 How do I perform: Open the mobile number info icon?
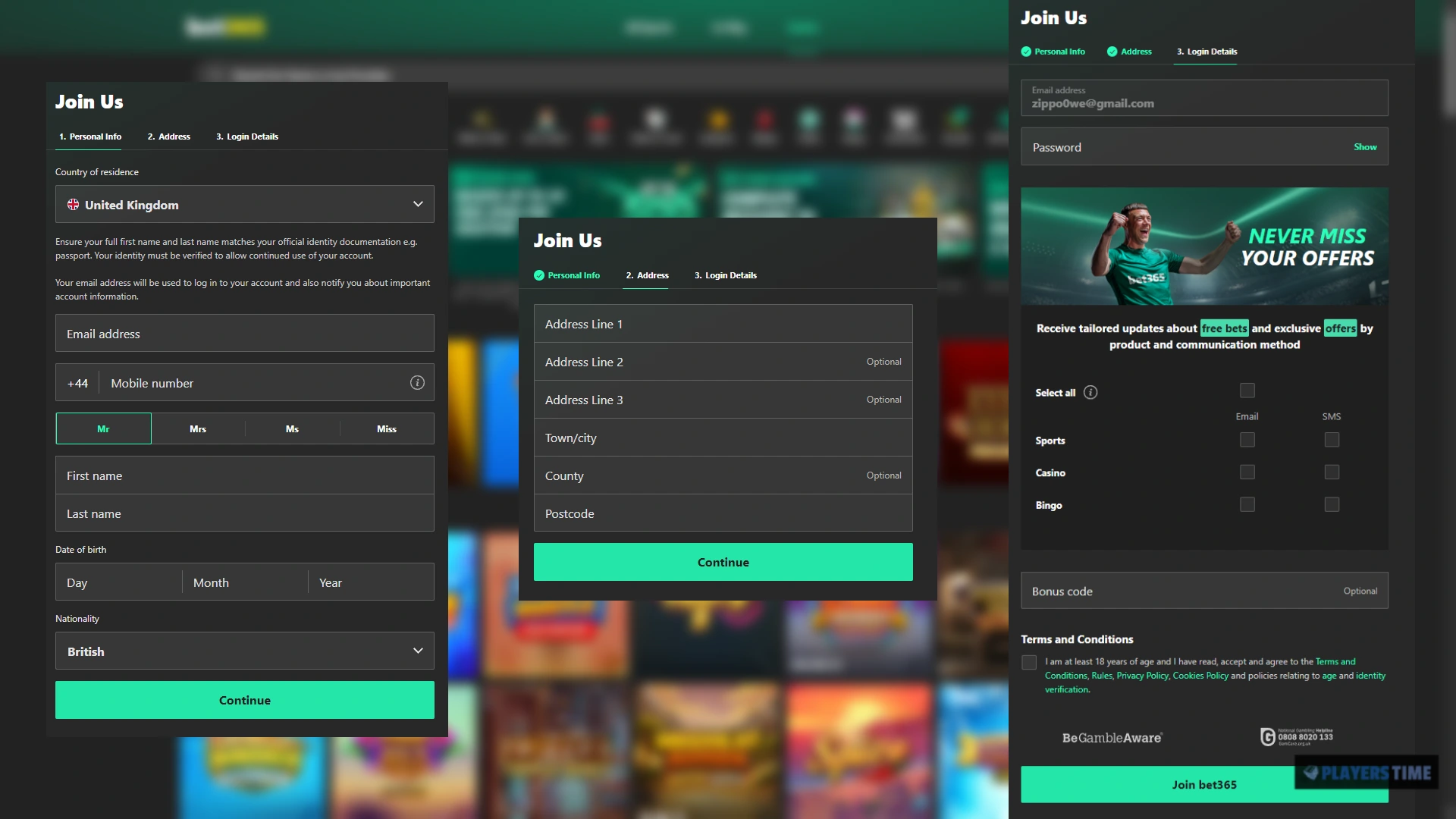click(x=417, y=383)
